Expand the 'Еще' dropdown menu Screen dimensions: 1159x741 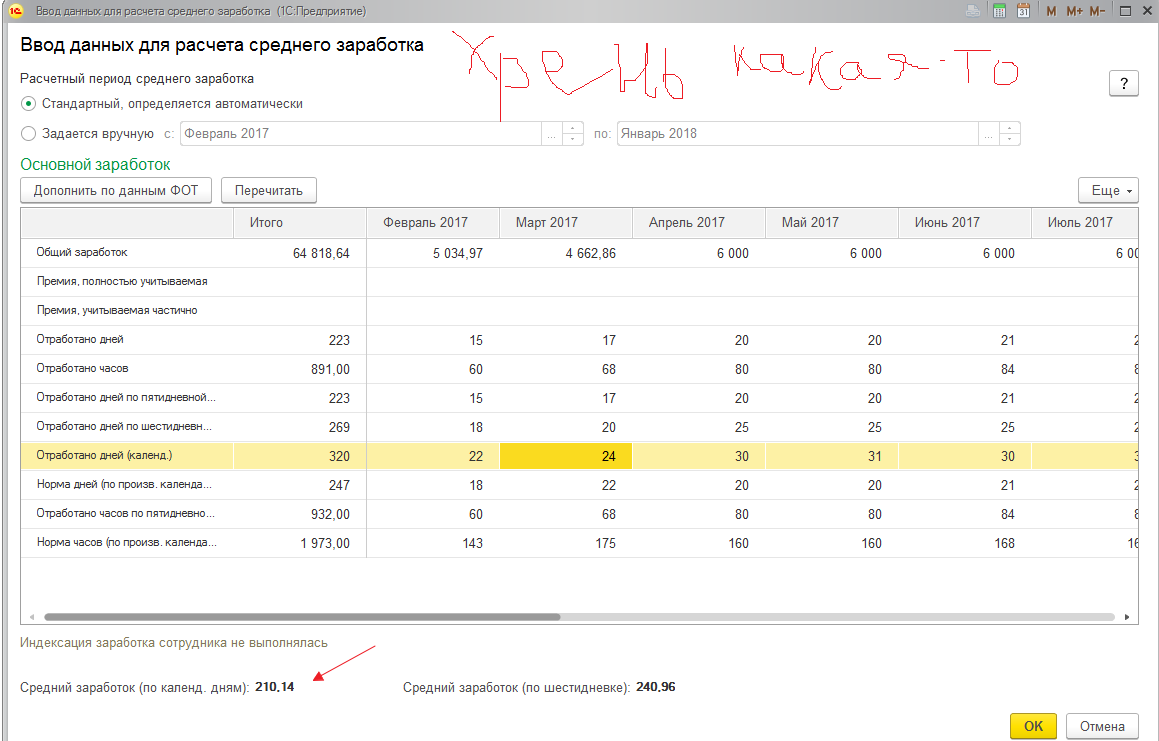tap(1108, 190)
